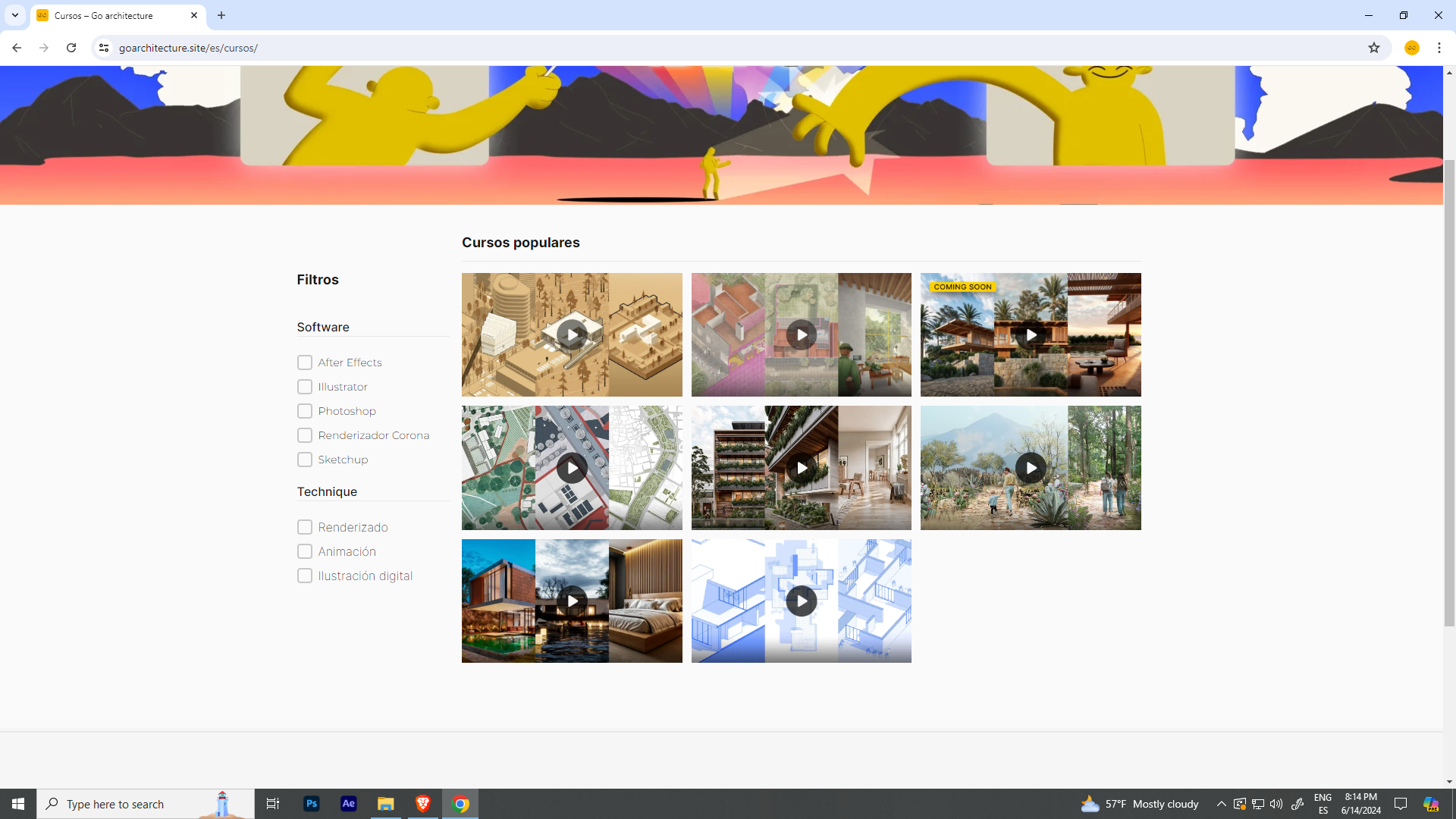The image size is (1456, 819).
Task: Open the Coming Soon tropical house course
Action: (x=1031, y=334)
